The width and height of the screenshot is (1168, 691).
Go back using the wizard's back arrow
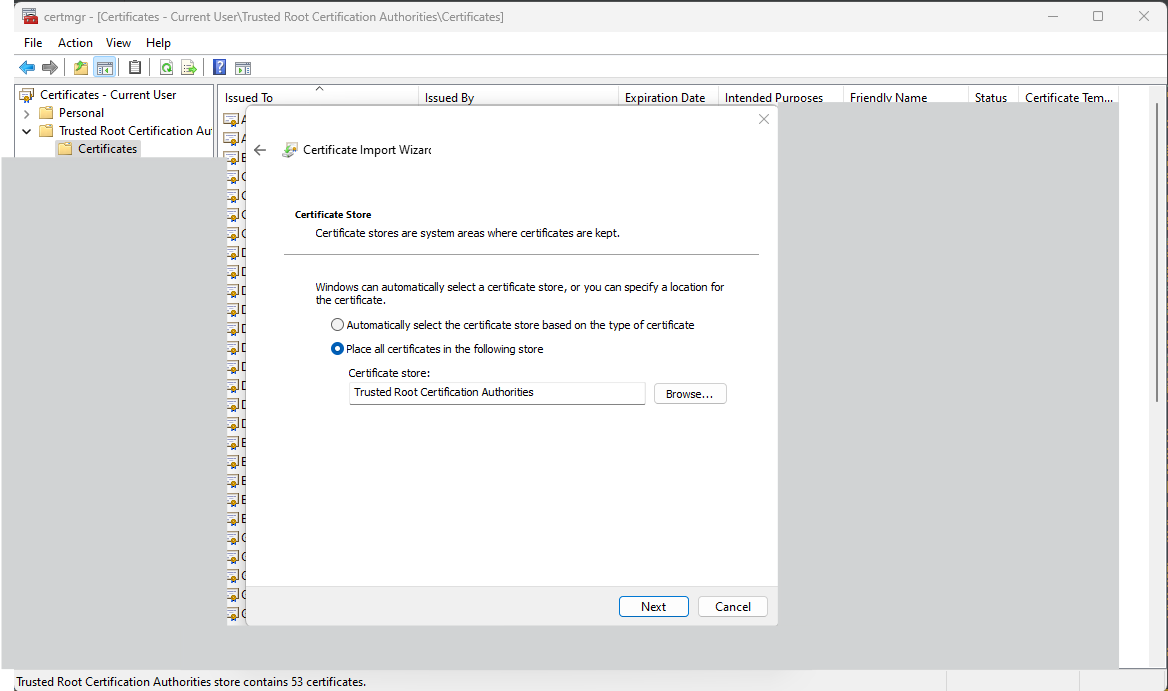tap(260, 150)
